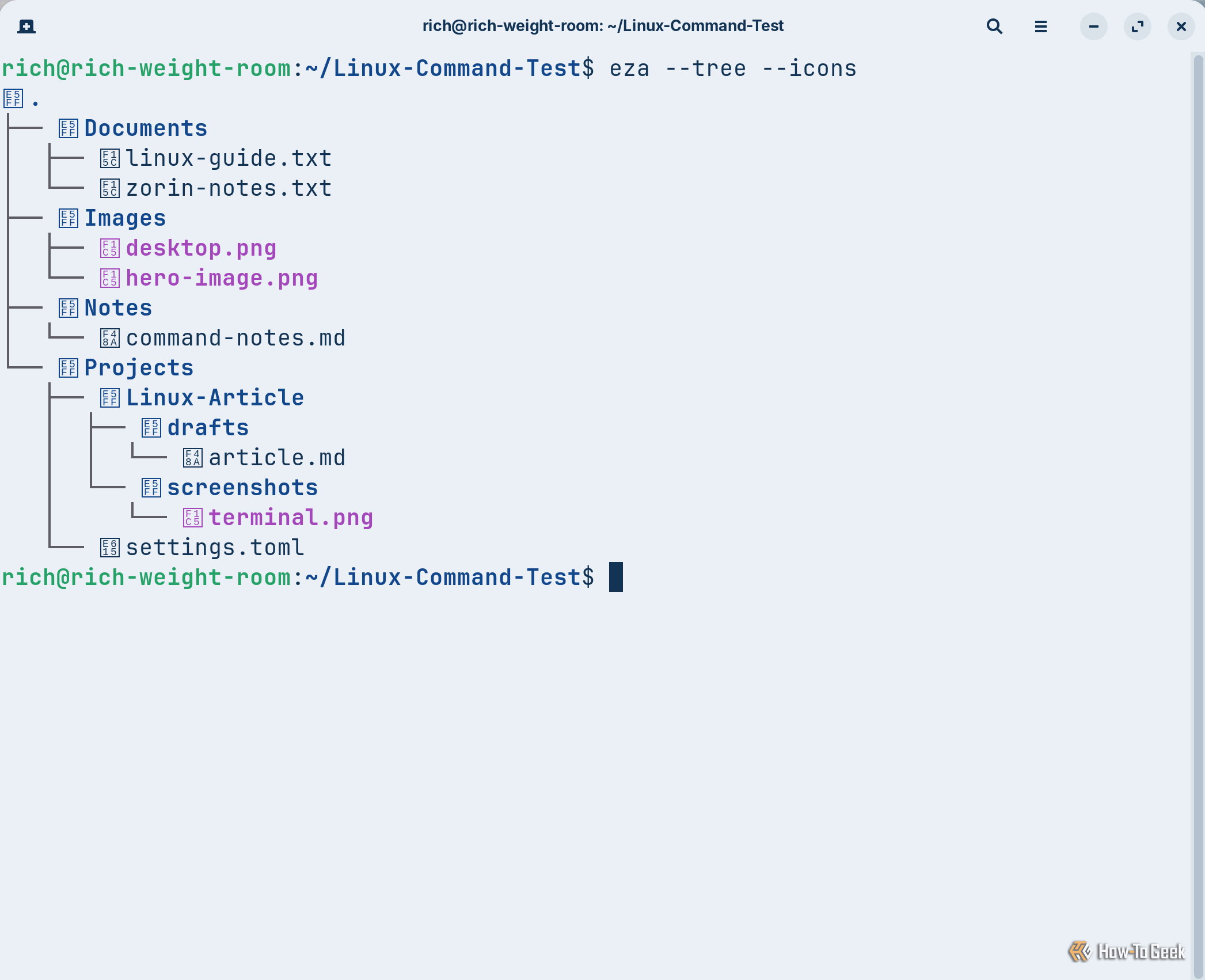Click the bottom prompt ~/Linux-Command-Test path

(x=442, y=578)
